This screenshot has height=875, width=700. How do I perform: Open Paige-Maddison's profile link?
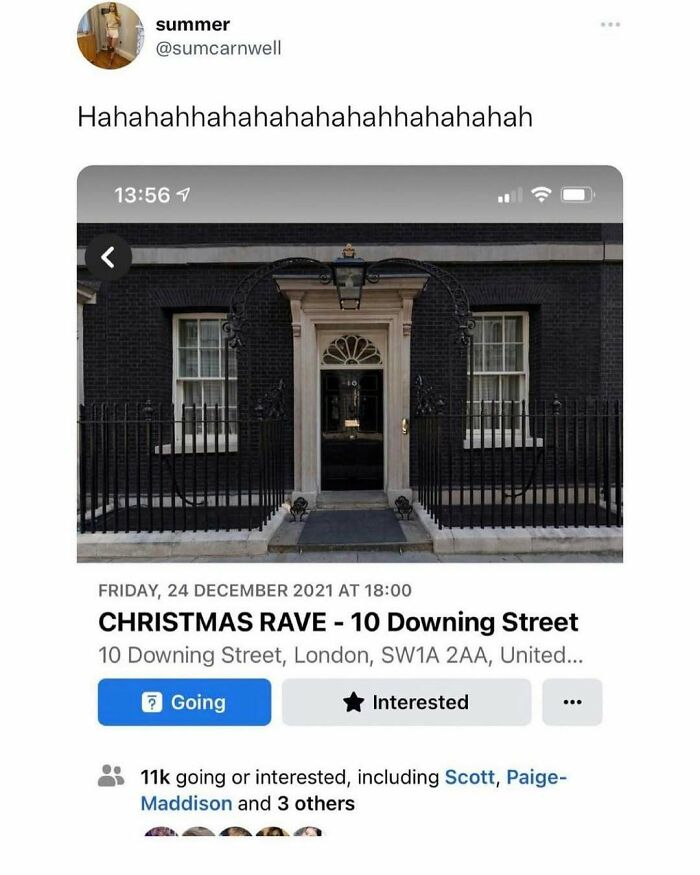[x=353, y=790]
